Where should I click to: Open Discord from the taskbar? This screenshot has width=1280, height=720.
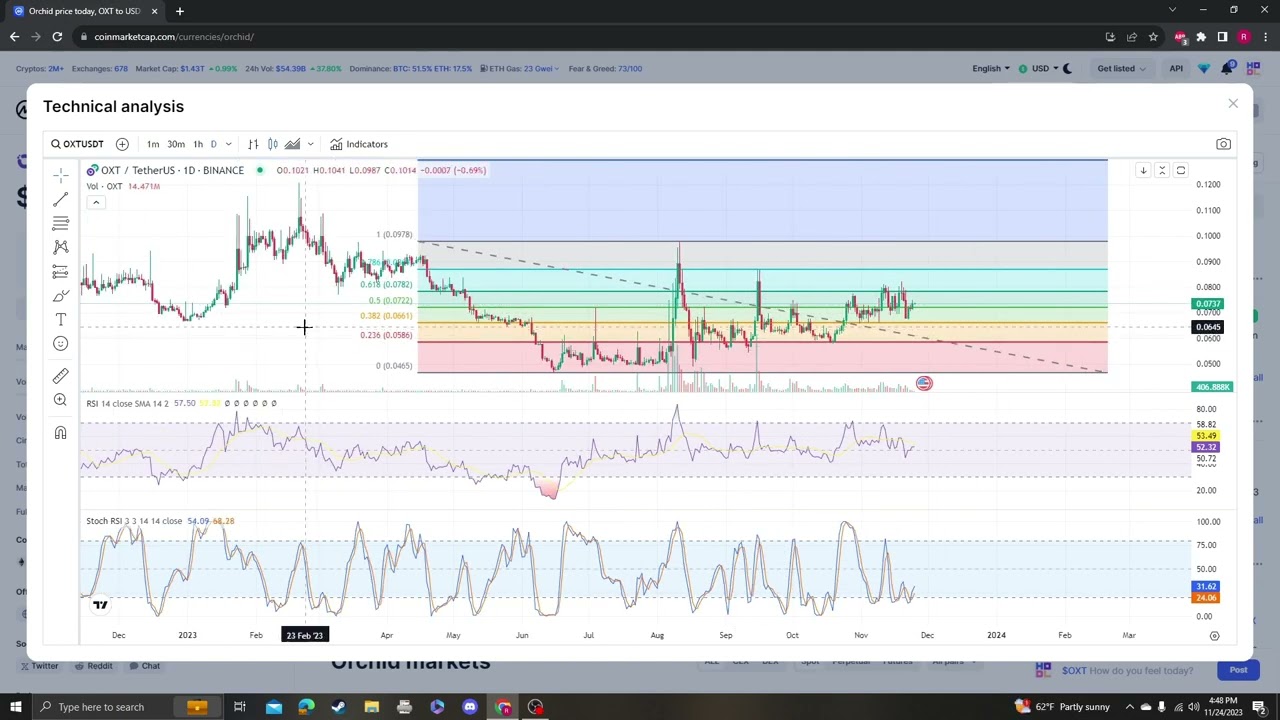(470, 707)
